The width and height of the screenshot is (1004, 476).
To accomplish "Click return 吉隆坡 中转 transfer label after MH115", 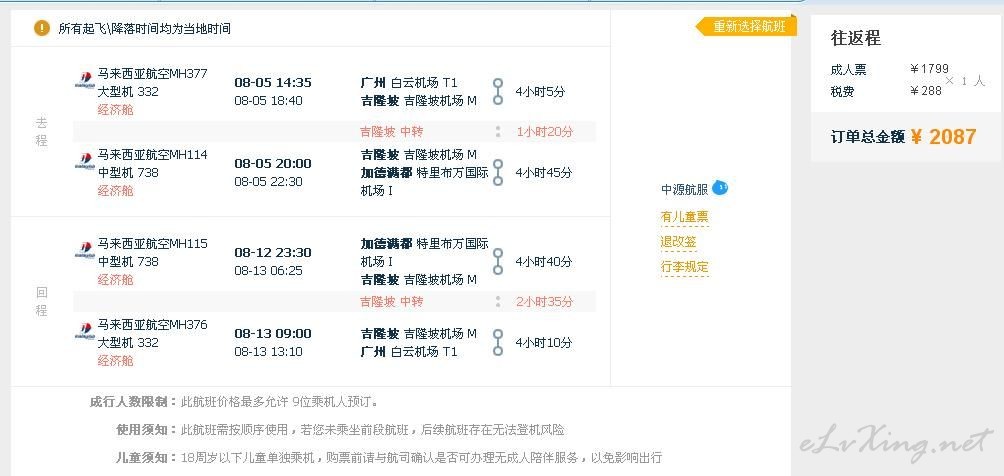I will click(x=391, y=302).
